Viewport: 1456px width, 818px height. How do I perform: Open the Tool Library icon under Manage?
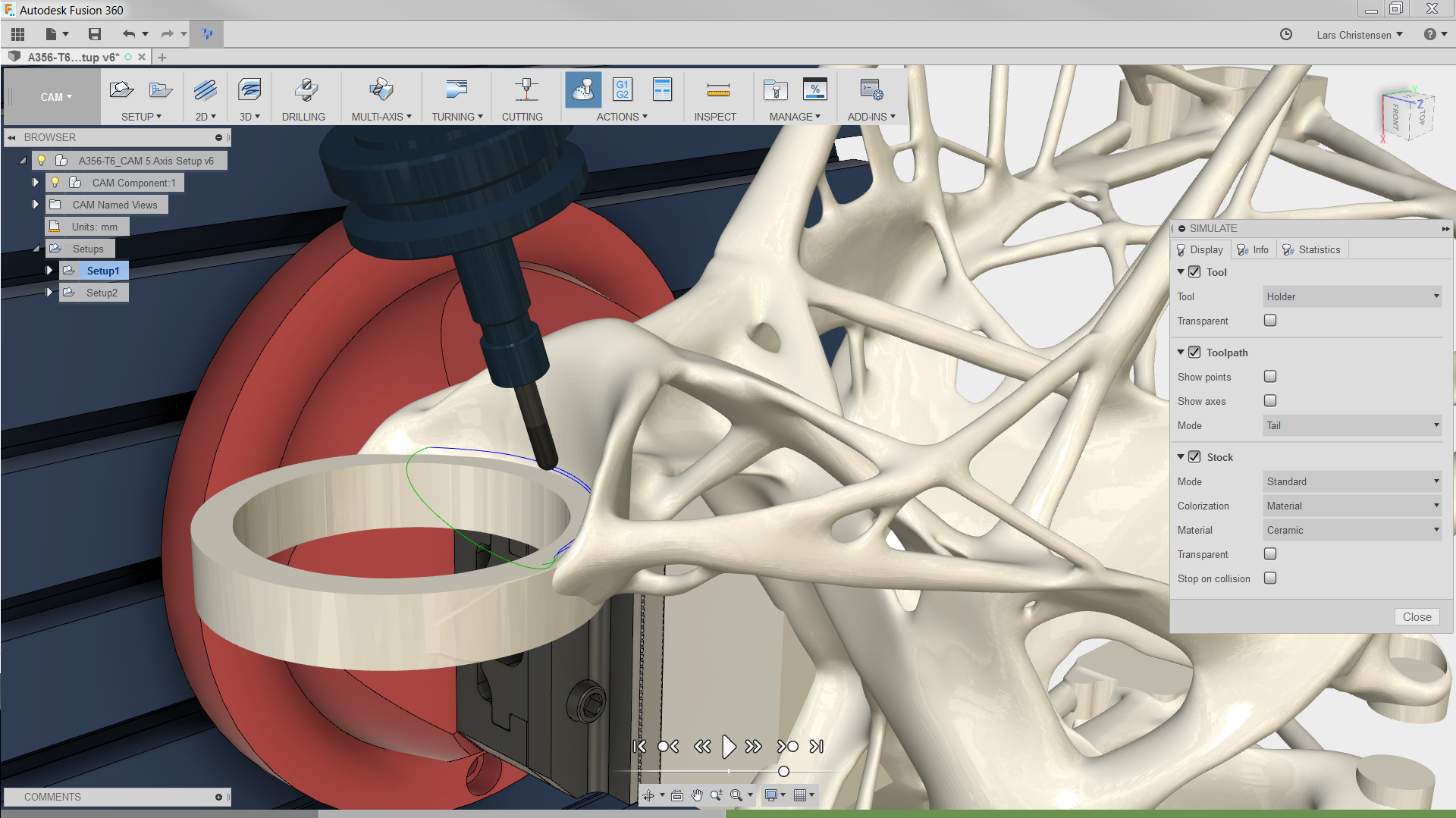[775, 89]
